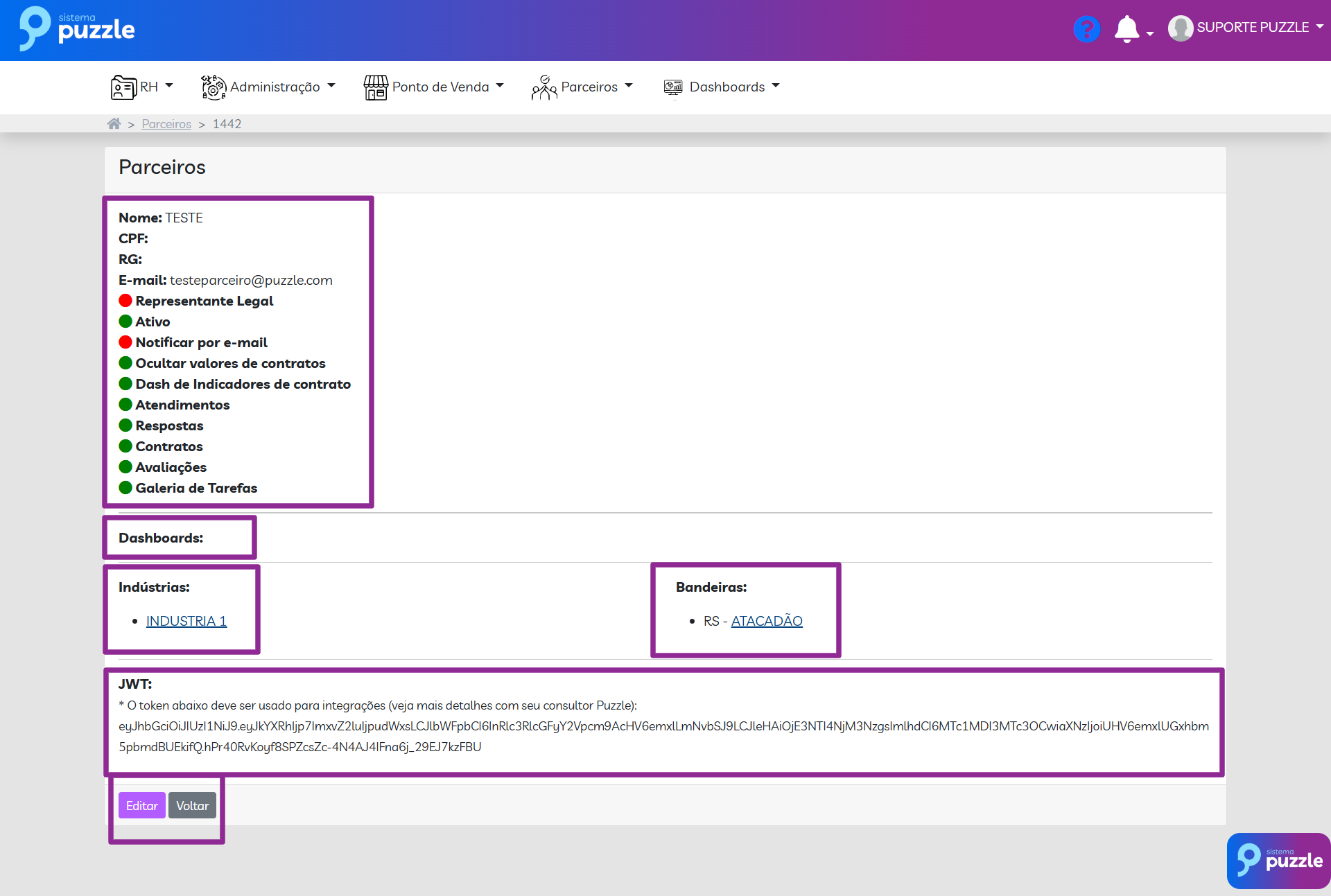Image resolution: width=1331 pixels, height=896 pixels.
Task: Click the red Notificar por e-mail status dot
Action: coord(125,342)
